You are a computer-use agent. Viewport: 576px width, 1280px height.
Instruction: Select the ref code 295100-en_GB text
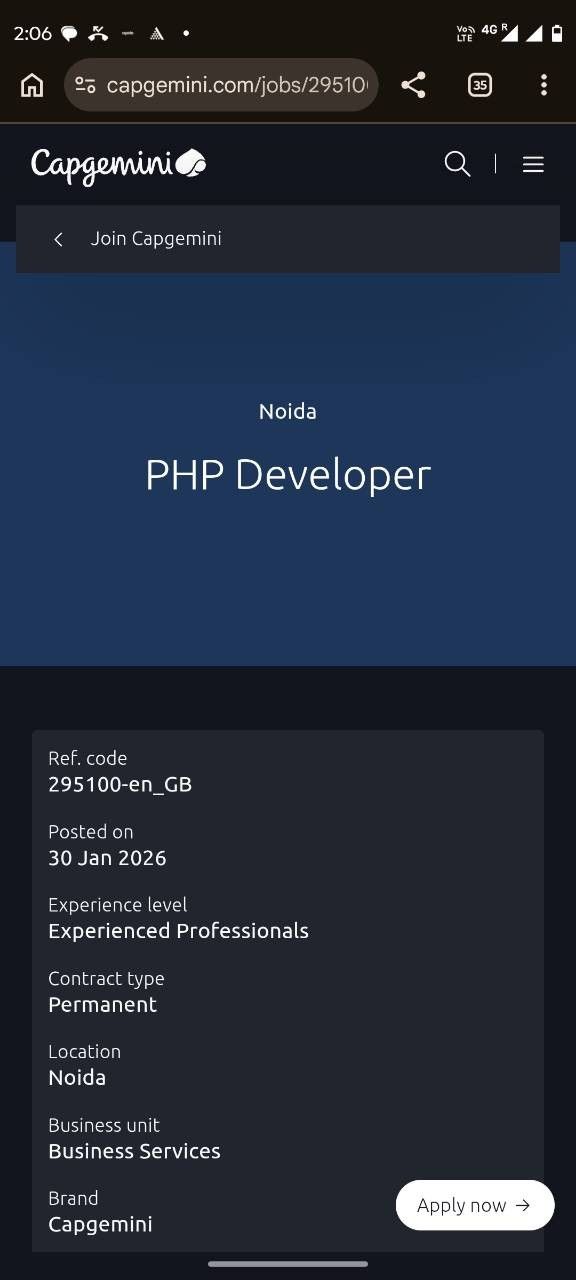click(x=120, y=785)
